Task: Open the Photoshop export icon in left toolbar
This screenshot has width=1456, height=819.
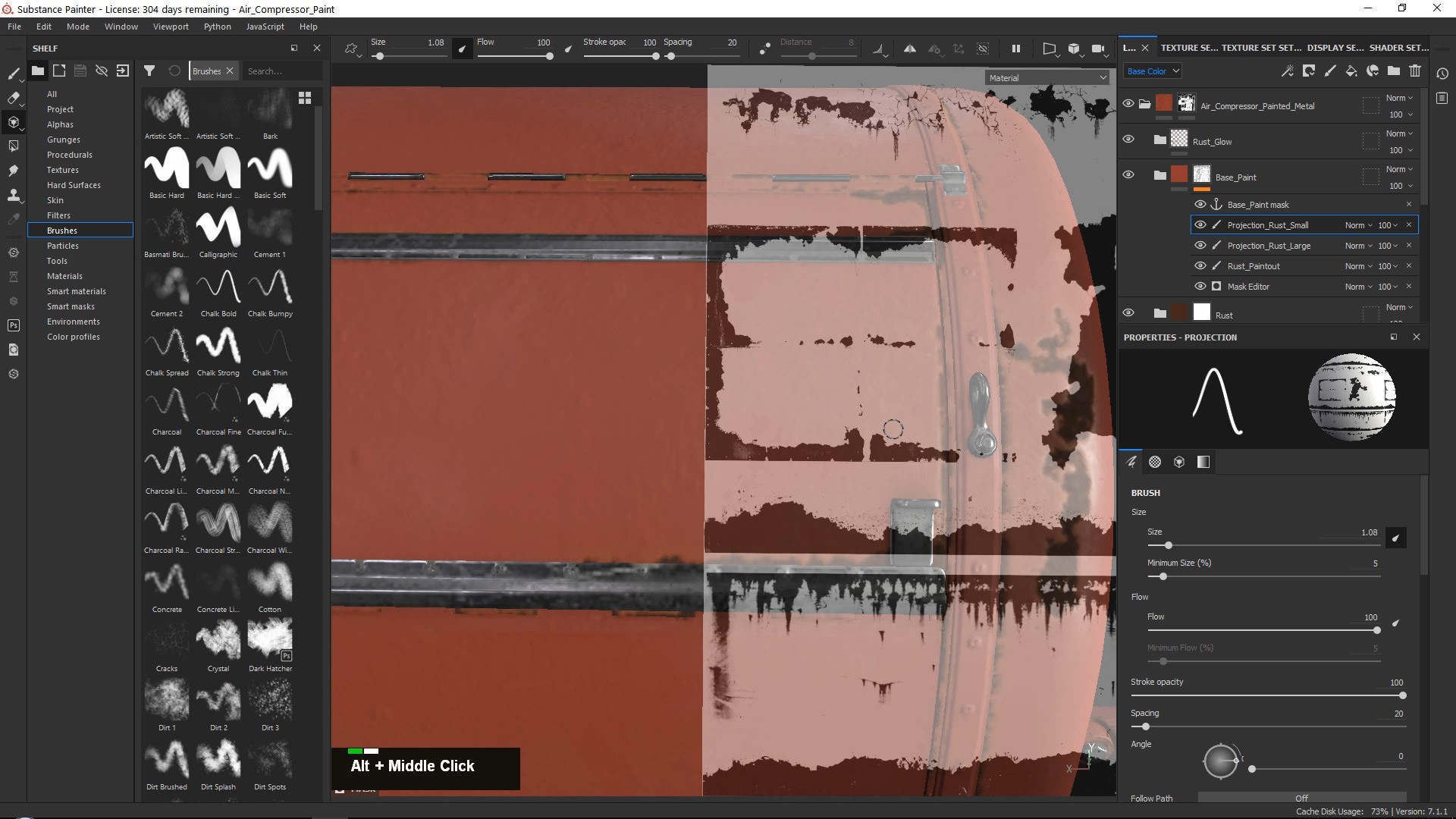Action: 14,325
